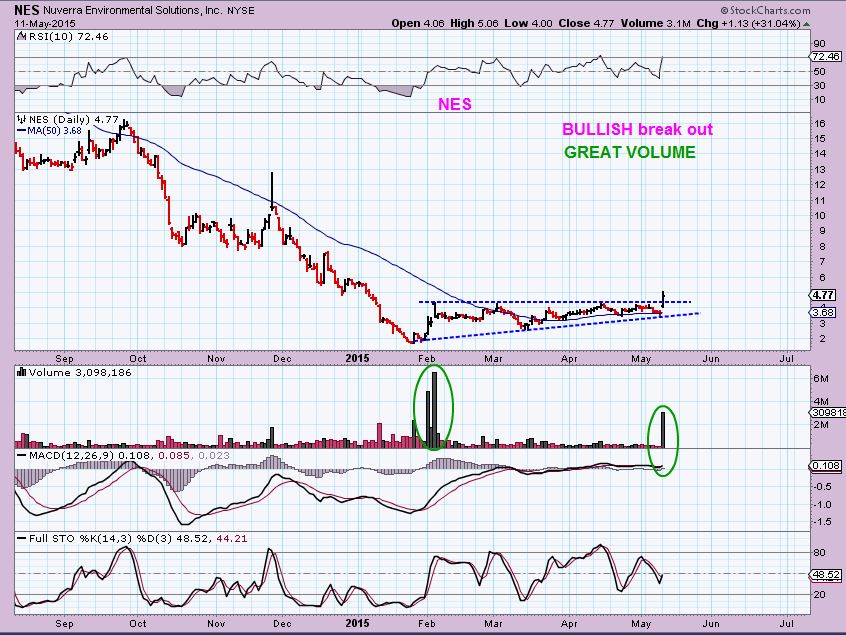Click the 4.77 price tag on the right axis
Image resolution: width=846 pixels, height=635 pixels.
pos(823,295)
